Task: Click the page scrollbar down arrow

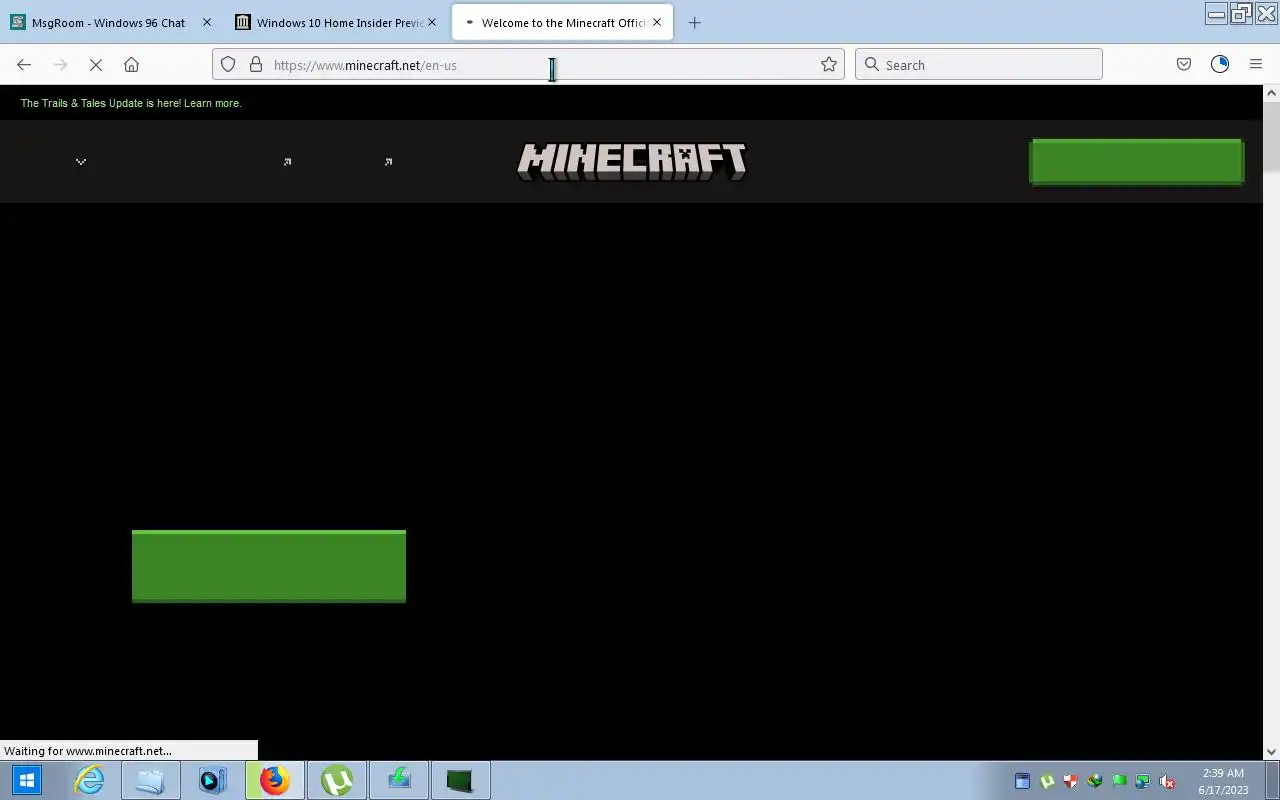Action: (1271, 752)
